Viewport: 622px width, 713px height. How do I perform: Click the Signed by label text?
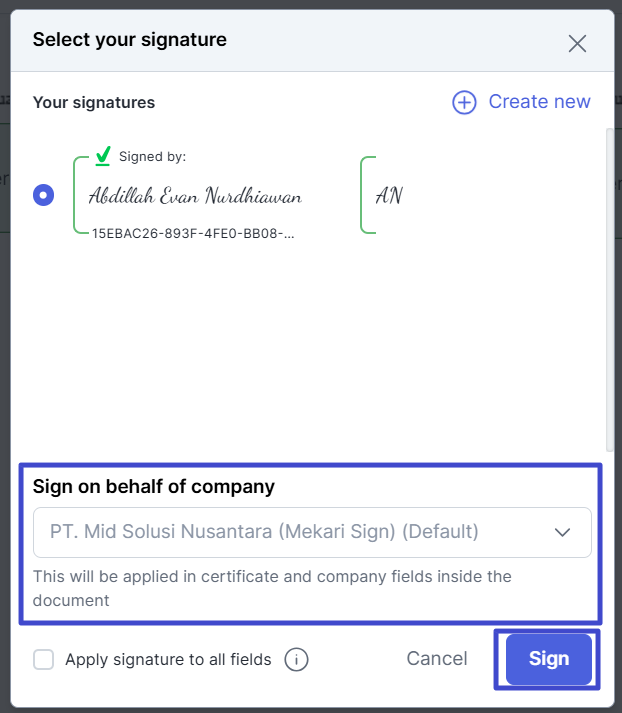click(x=153, y=156)
